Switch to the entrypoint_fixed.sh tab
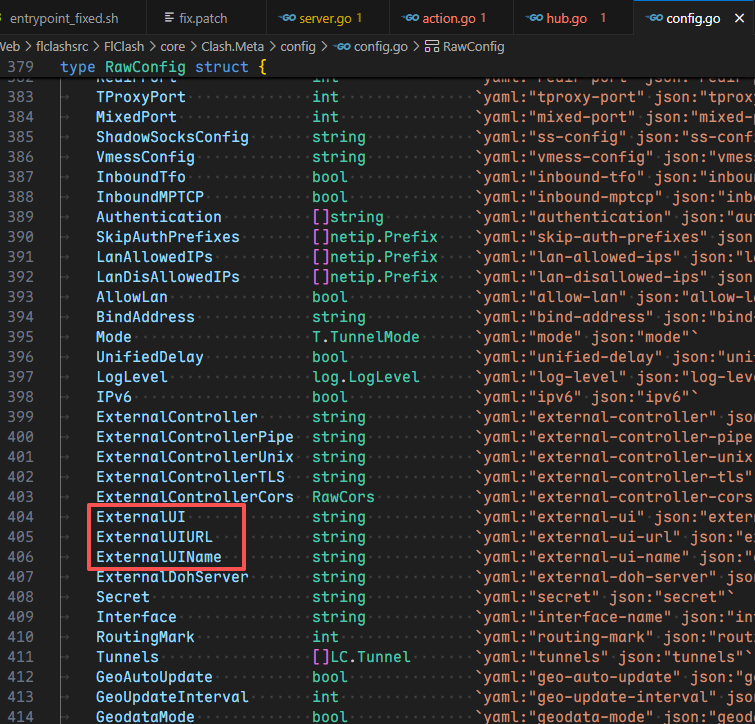Image resolution: width=755 pixels, height=724 pixels. (63, 18)
